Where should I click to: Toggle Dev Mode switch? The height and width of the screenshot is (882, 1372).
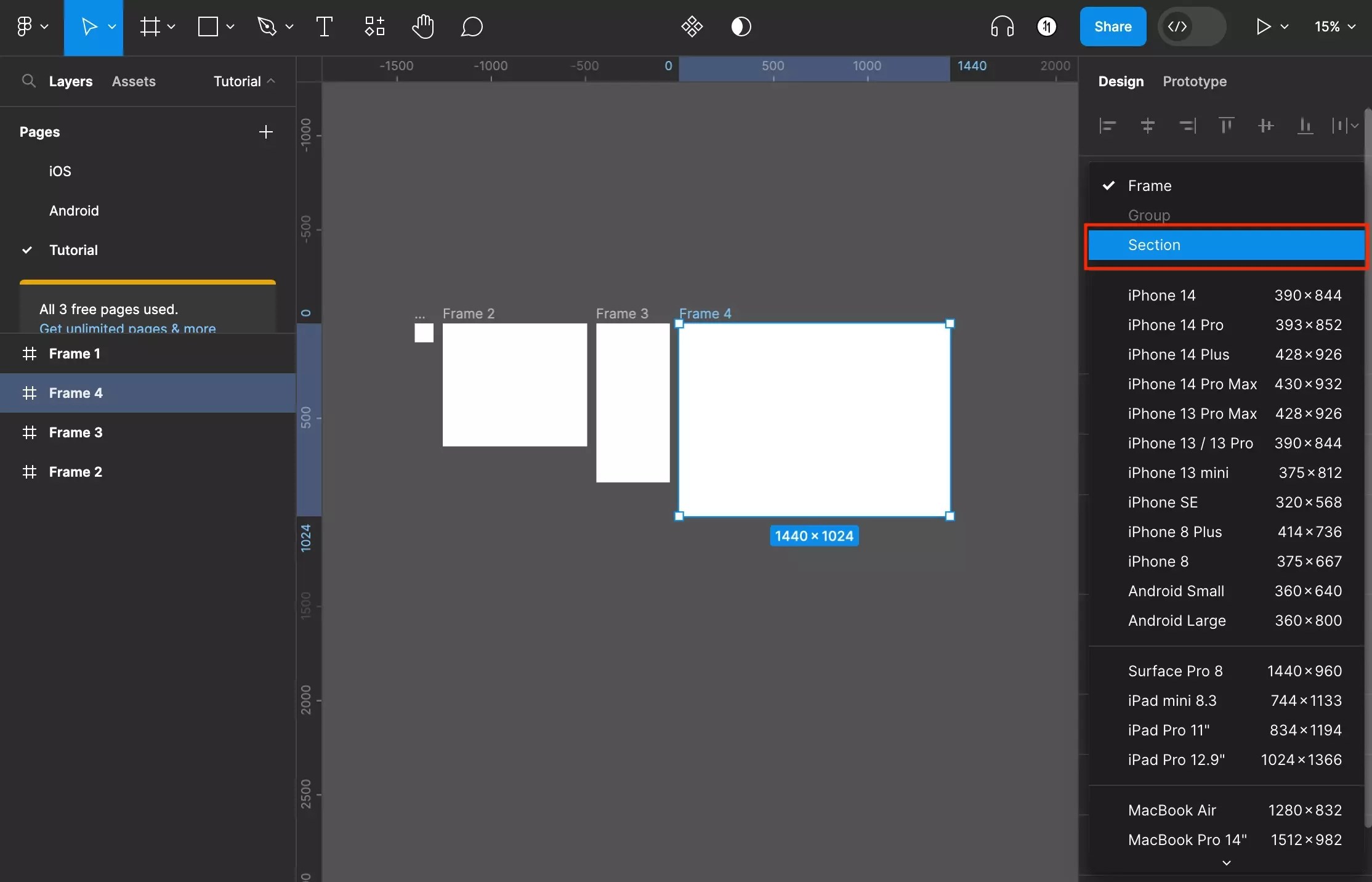[1191, 27]
